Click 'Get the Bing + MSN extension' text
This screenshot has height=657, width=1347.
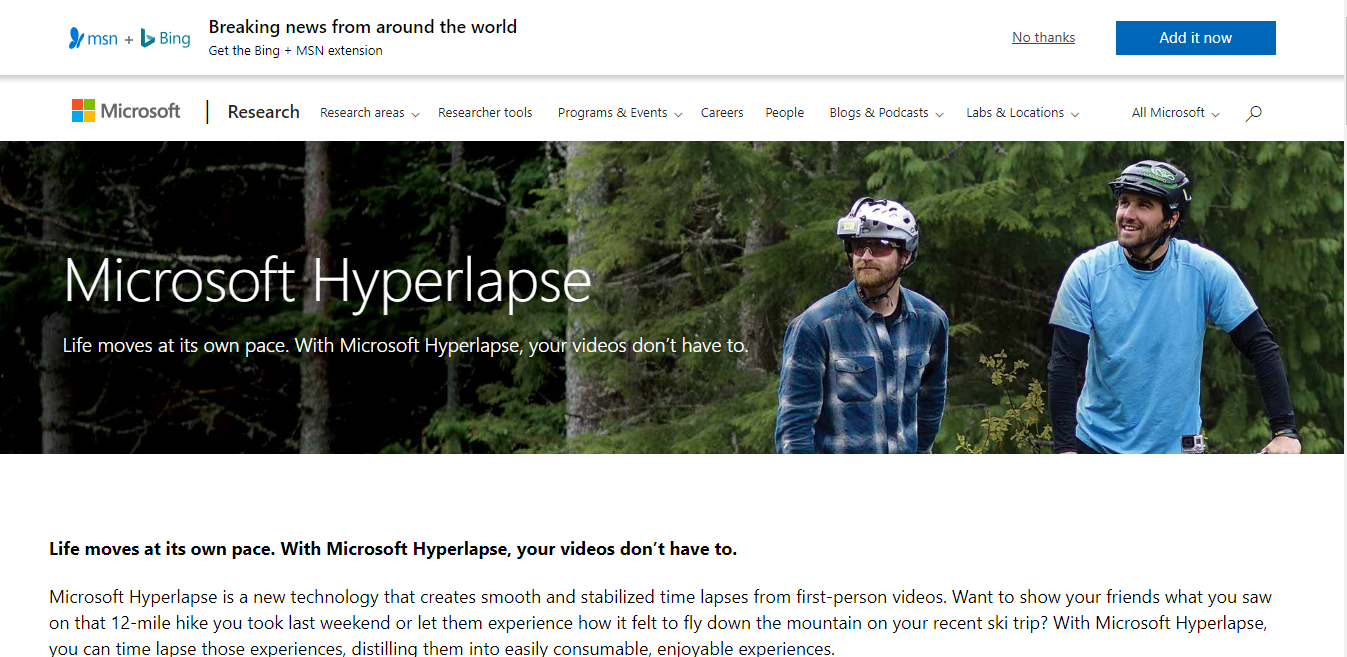pos(296,50)
